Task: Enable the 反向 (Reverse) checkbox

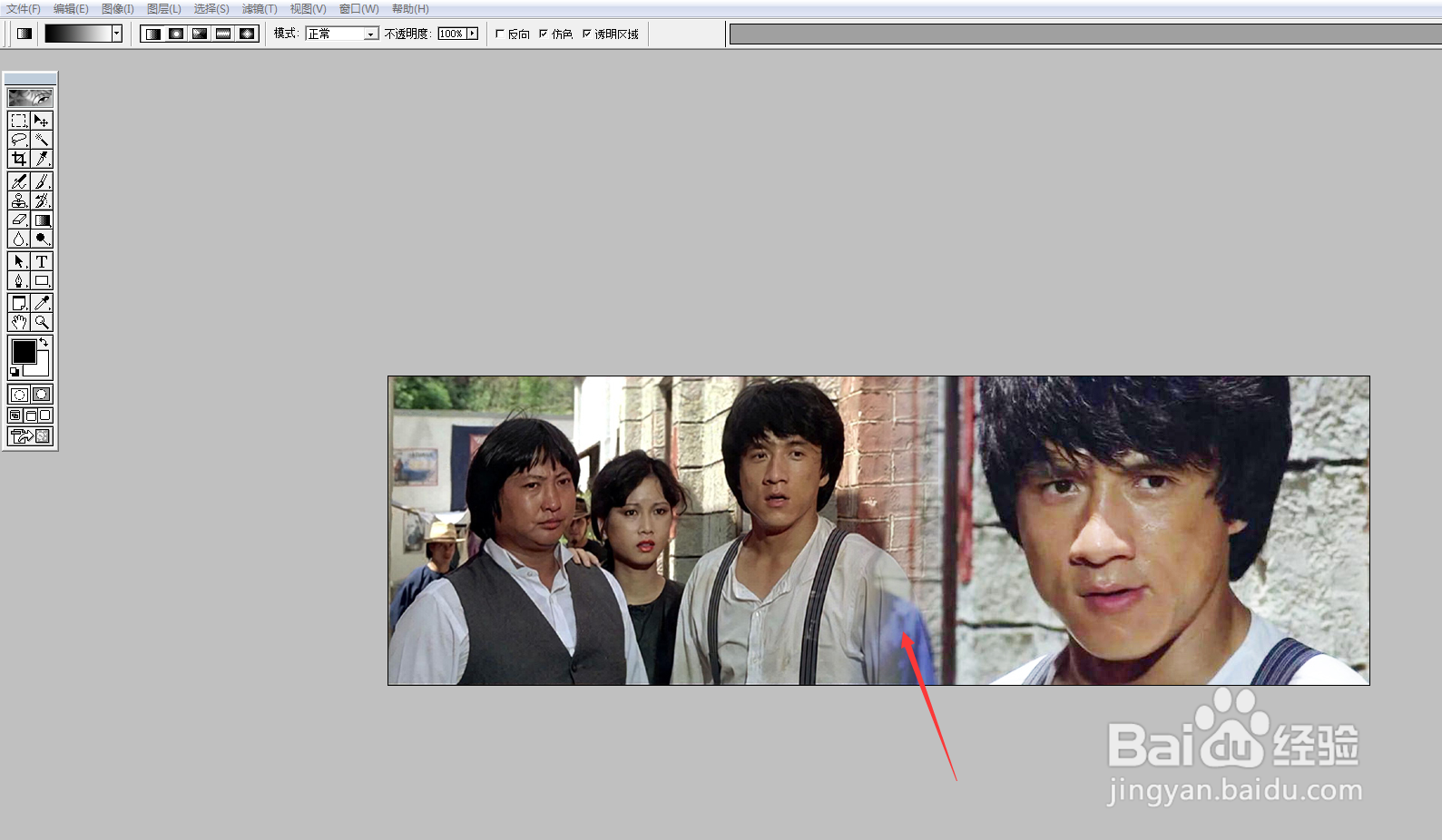Action: (500, 34)
